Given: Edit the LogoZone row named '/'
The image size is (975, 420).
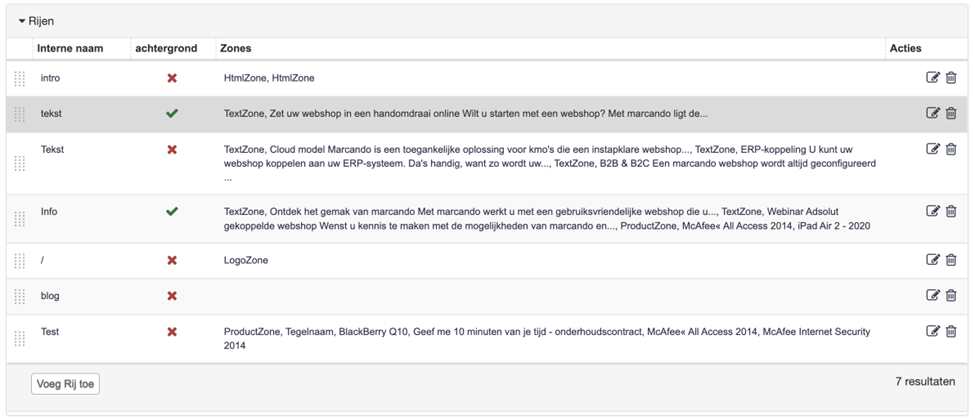Looking at the screenshot, I should [x=933, y=260].
